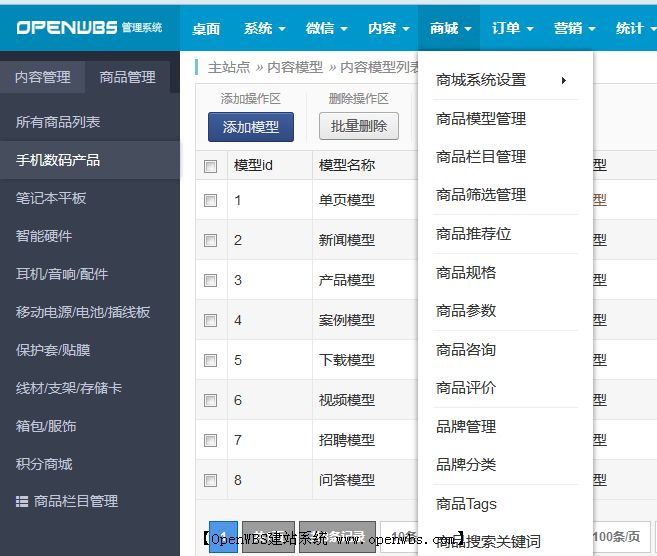Expand the 商城系统设置 submenu arrow
The image size is (657, 556).
(x=564, y=80)
